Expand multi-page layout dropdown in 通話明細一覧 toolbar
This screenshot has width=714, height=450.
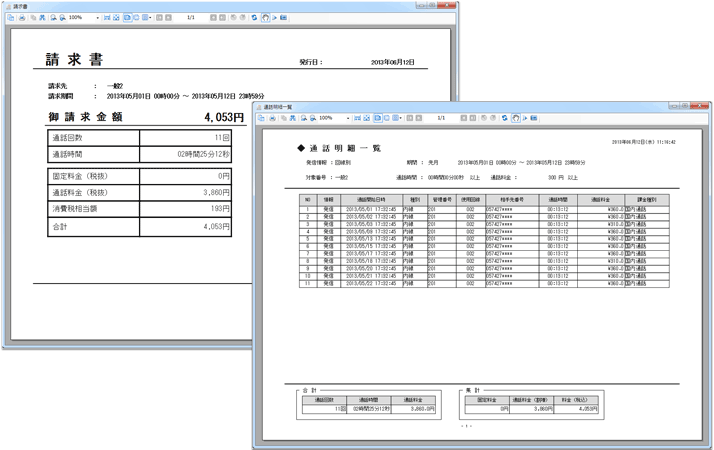point(399,118)
